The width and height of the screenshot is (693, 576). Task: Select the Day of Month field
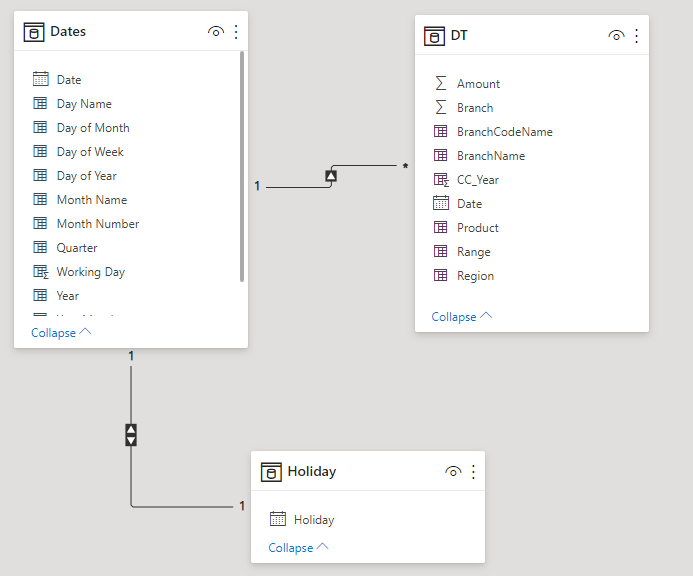93,128
